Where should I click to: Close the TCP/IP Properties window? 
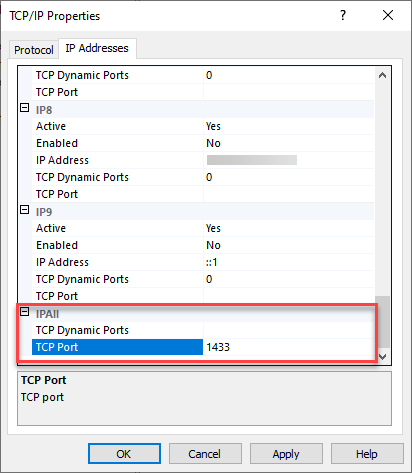(x=388, y=15)
